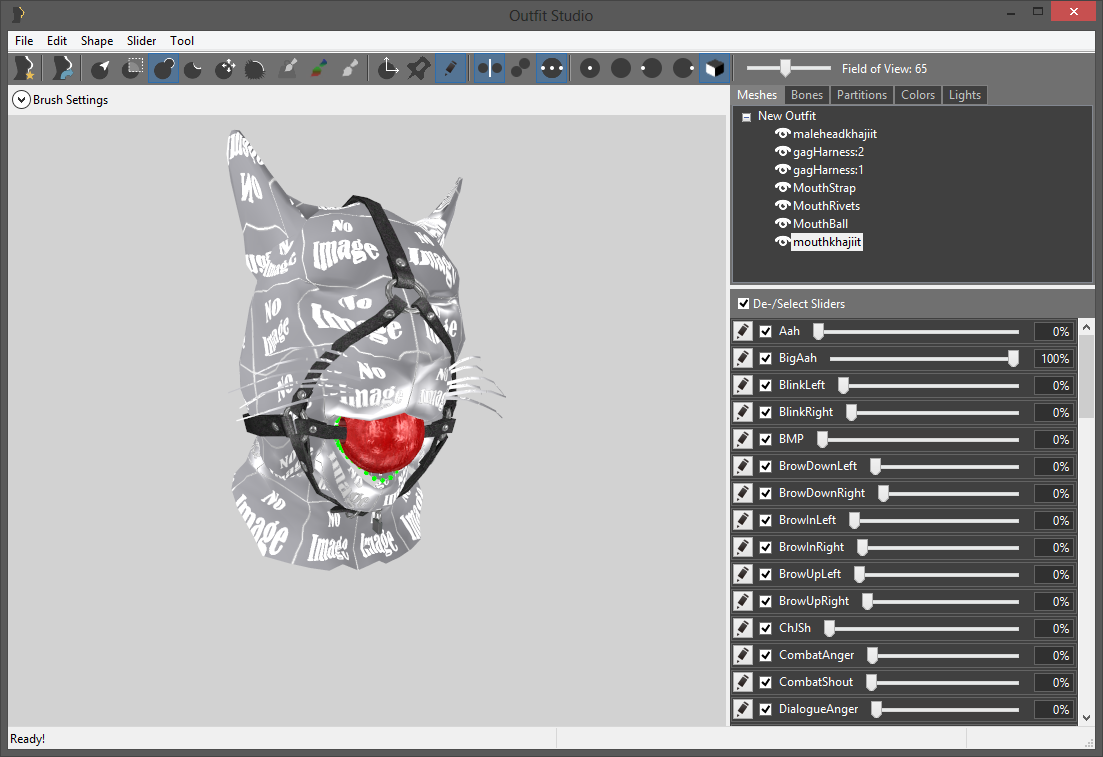Viewport: 1103px width, 757px height.
Task: Choose the plain solid circle brush preset
Action: tap(620, 68)
